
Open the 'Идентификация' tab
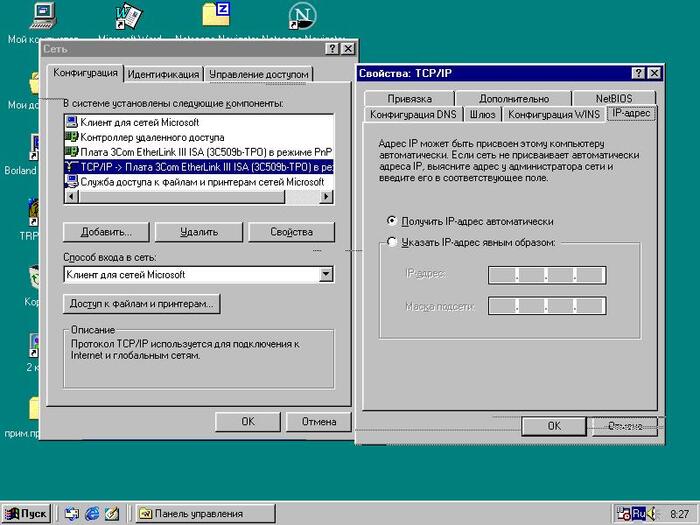click(x=163, y=74)
